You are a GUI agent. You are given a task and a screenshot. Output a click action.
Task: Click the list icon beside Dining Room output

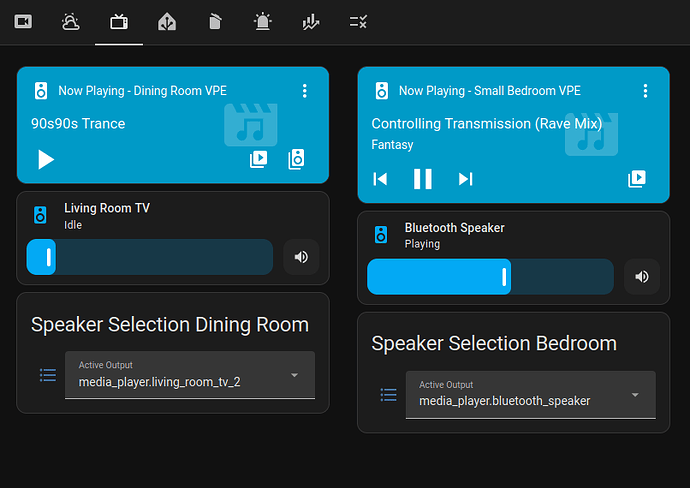pyautogui.click(x=48, y=375)
